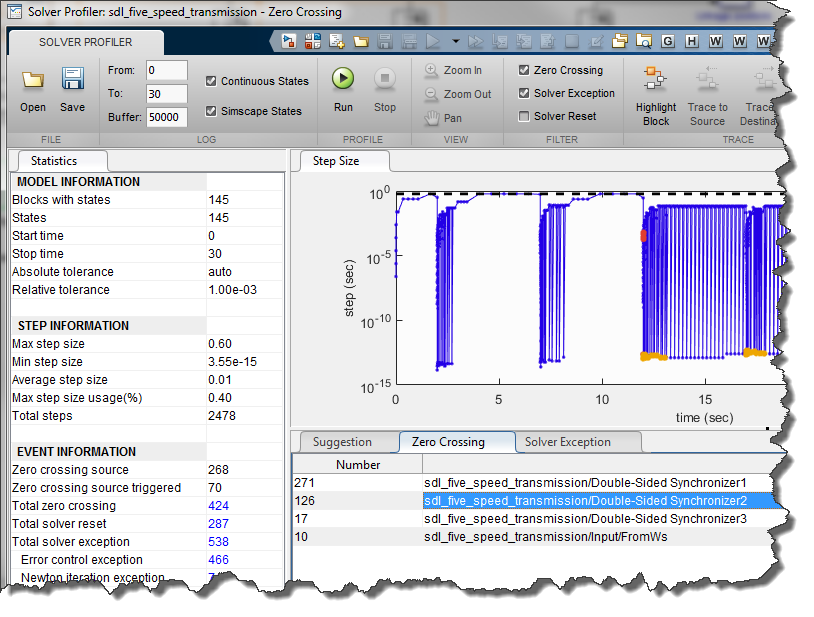This screenshot has height=617, width=814.
Task: Click the Open file icon
Action: (33, 80)
